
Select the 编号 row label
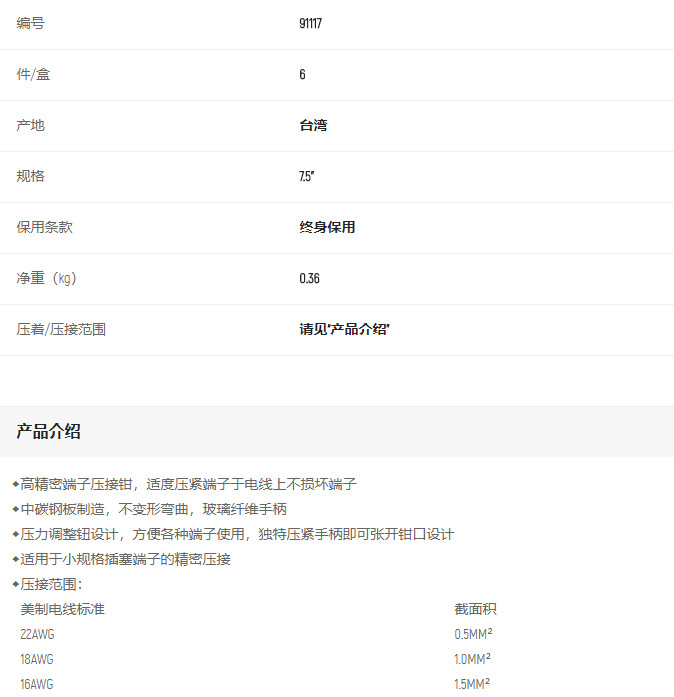(x=30, y=23)
